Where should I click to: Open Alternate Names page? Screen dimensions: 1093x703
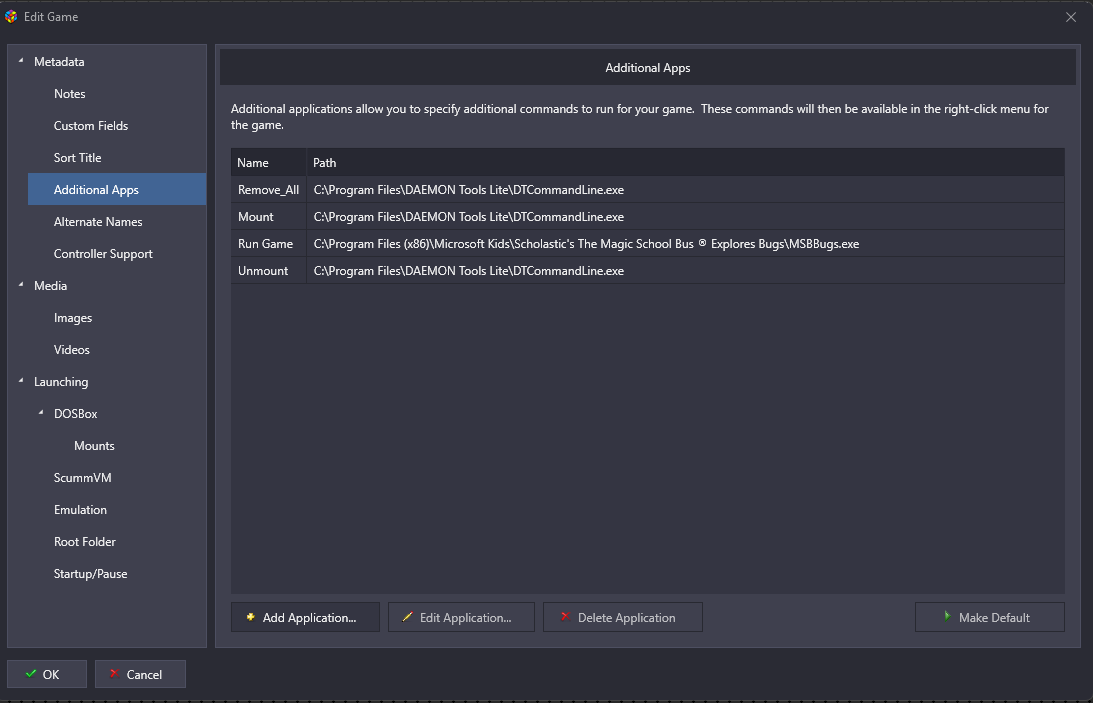click(x=98, y=222)
